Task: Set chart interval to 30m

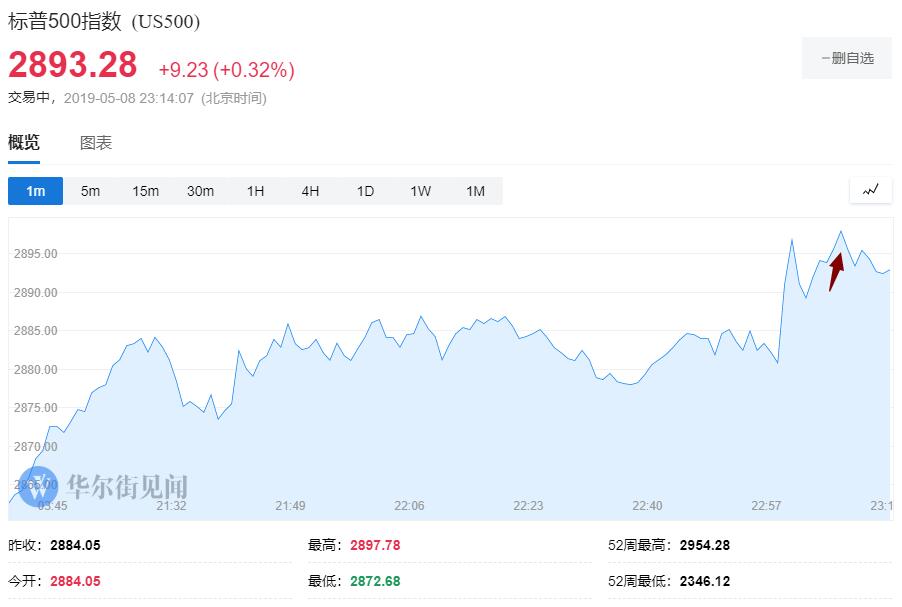Action: click(200, 191)
